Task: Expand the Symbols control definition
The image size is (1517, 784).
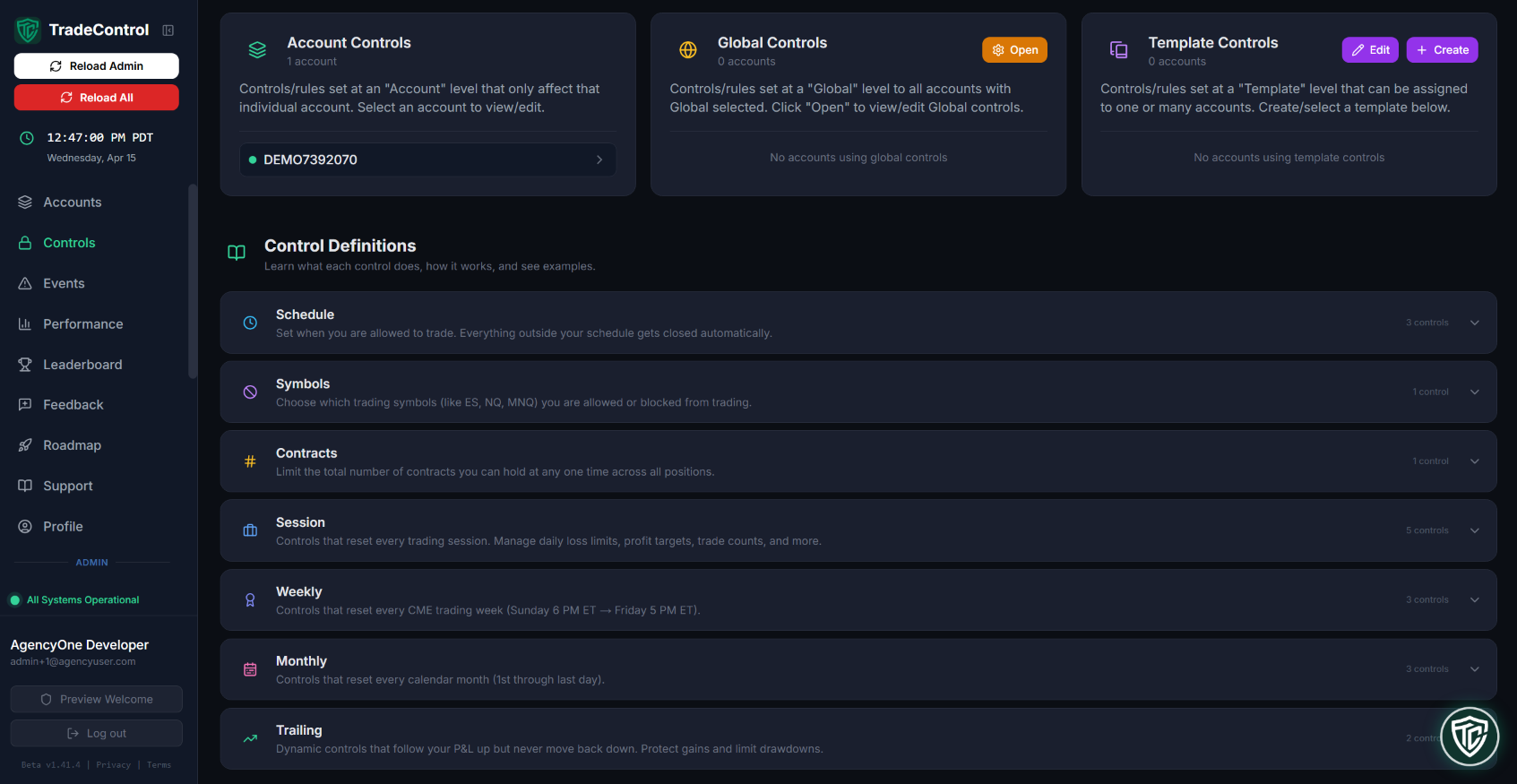Action: [x=1475, y=392]
